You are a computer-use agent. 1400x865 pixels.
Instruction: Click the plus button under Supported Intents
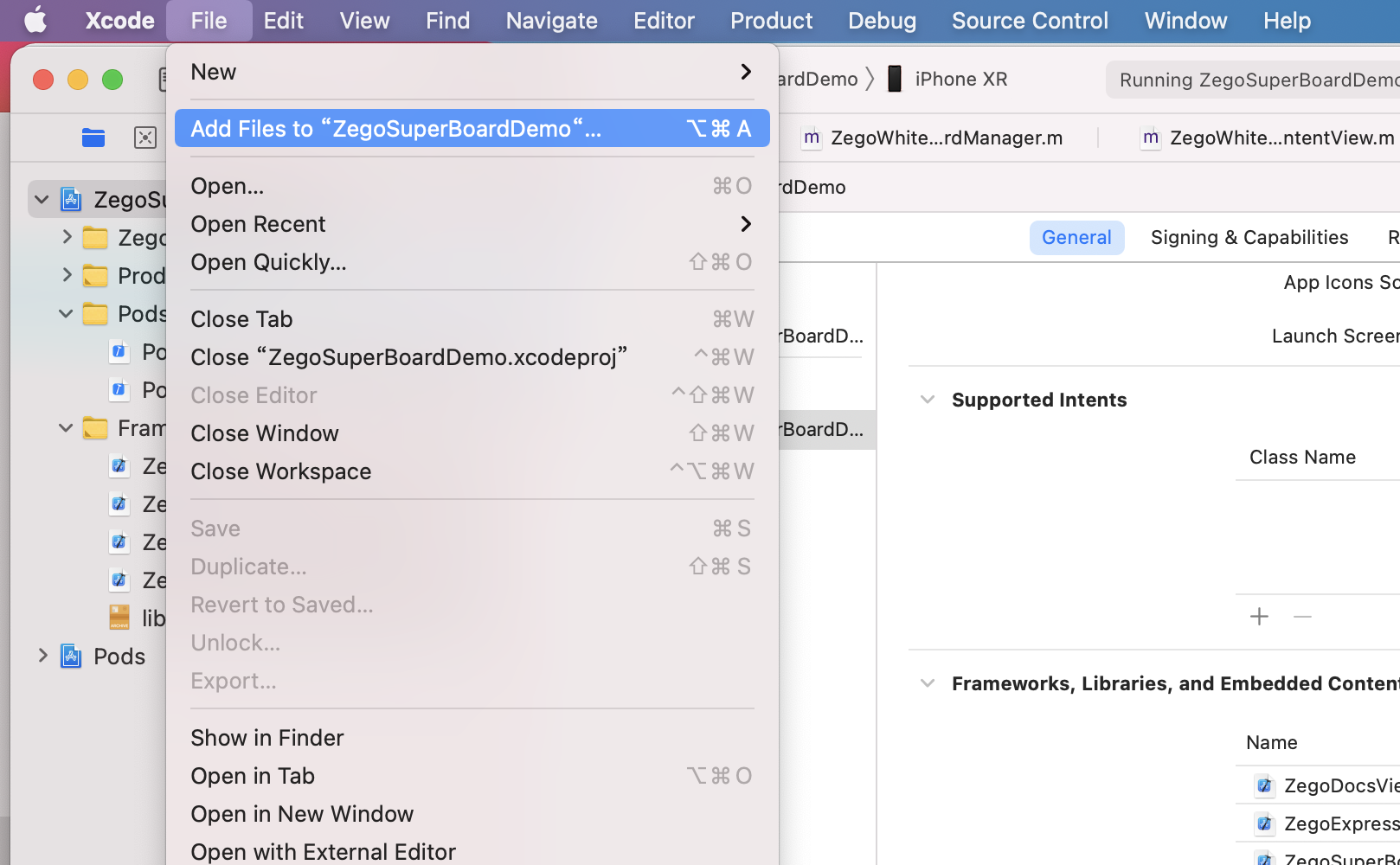tap(1259, 617)
